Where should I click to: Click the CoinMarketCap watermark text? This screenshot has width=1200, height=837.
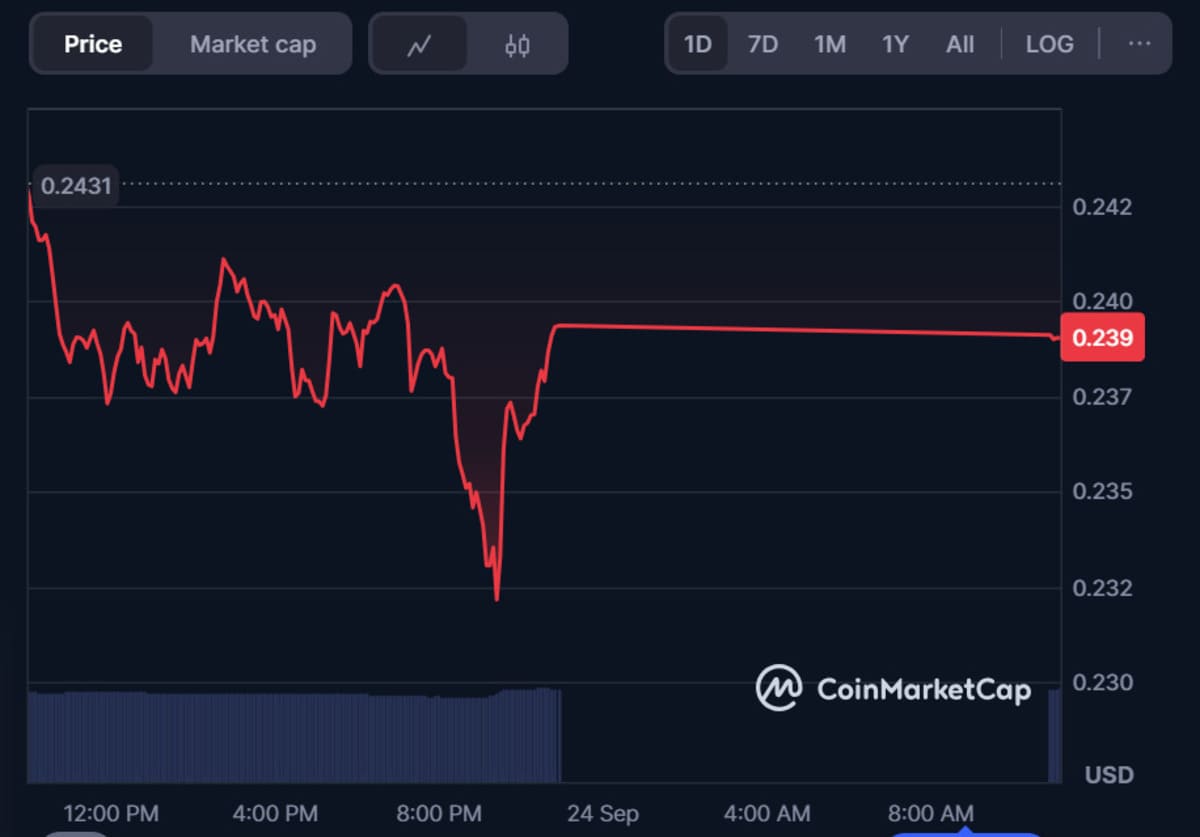(x=923, y=689)
